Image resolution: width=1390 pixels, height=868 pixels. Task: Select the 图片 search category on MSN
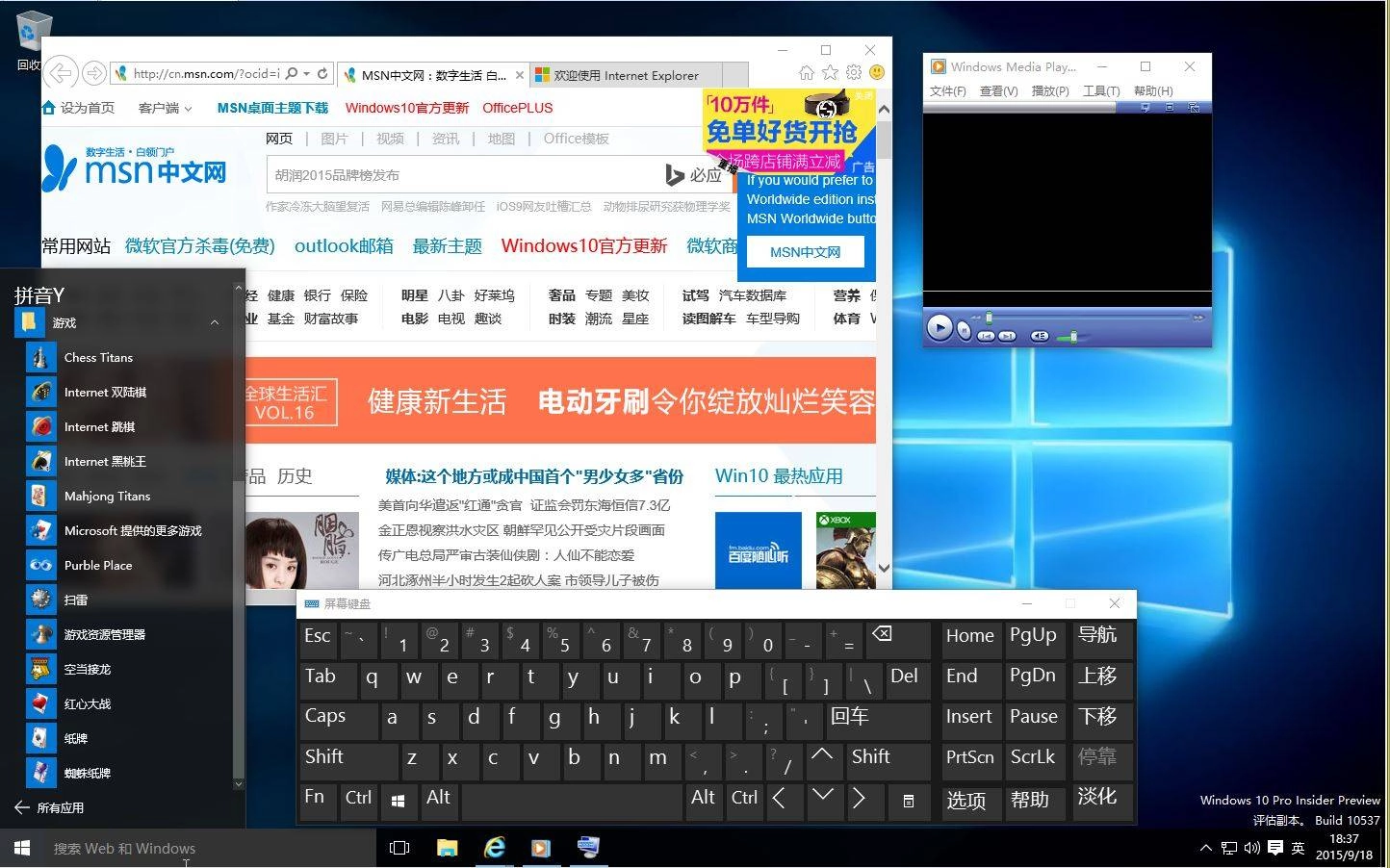pyautogui.click(x=334, y=139)
